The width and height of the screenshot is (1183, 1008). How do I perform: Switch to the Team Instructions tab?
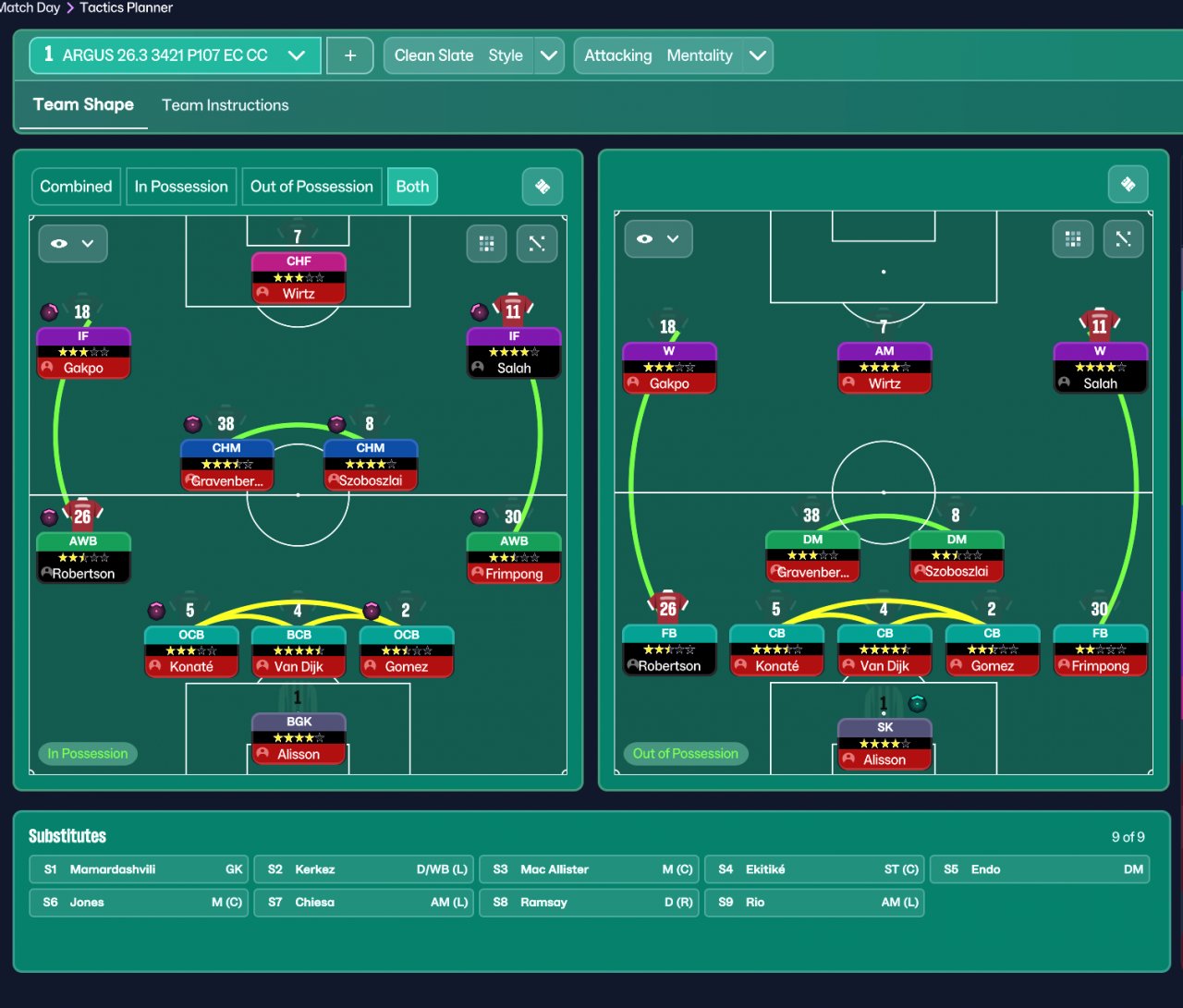226,105
